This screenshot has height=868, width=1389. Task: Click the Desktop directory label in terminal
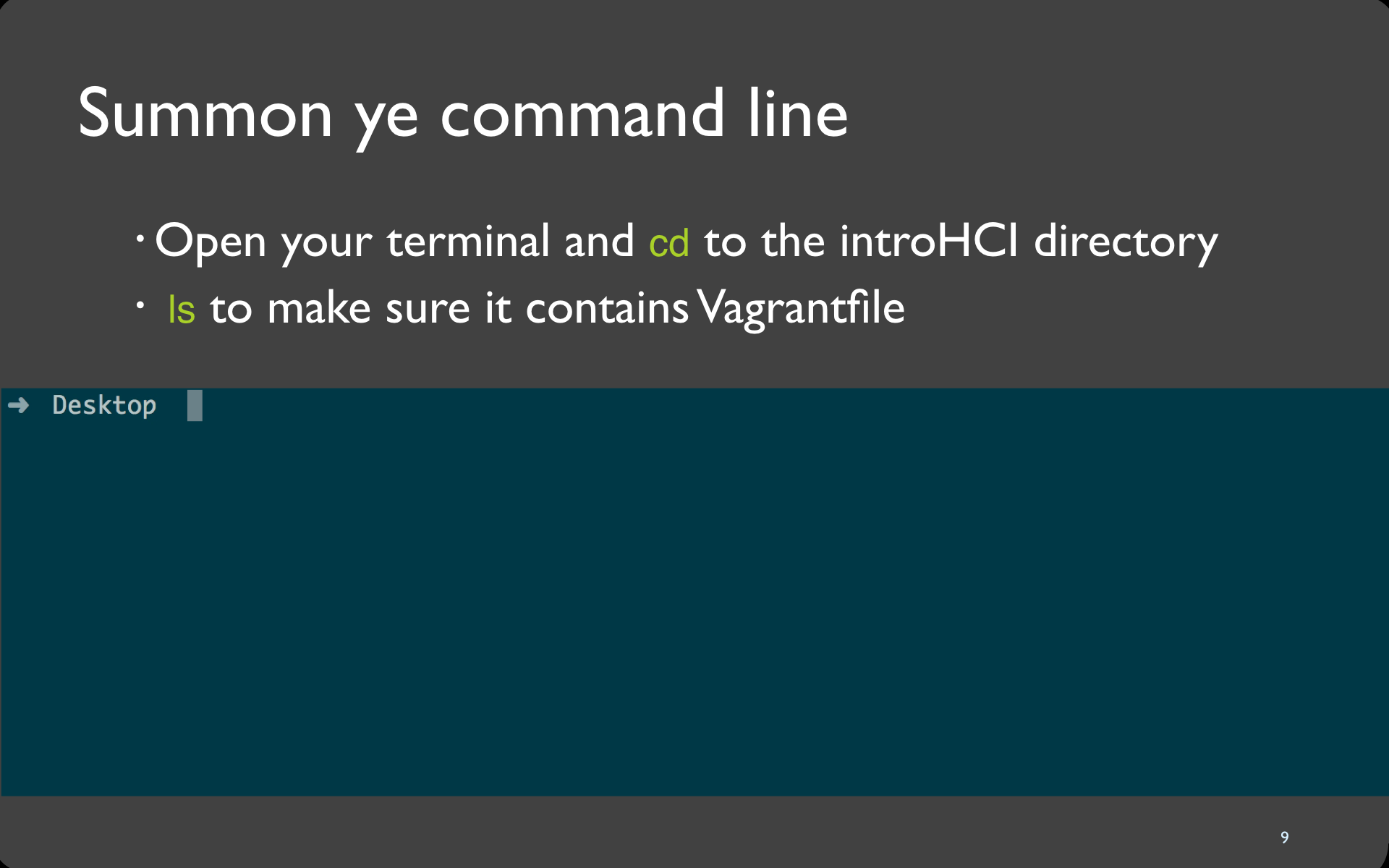(x=104, y=406)
